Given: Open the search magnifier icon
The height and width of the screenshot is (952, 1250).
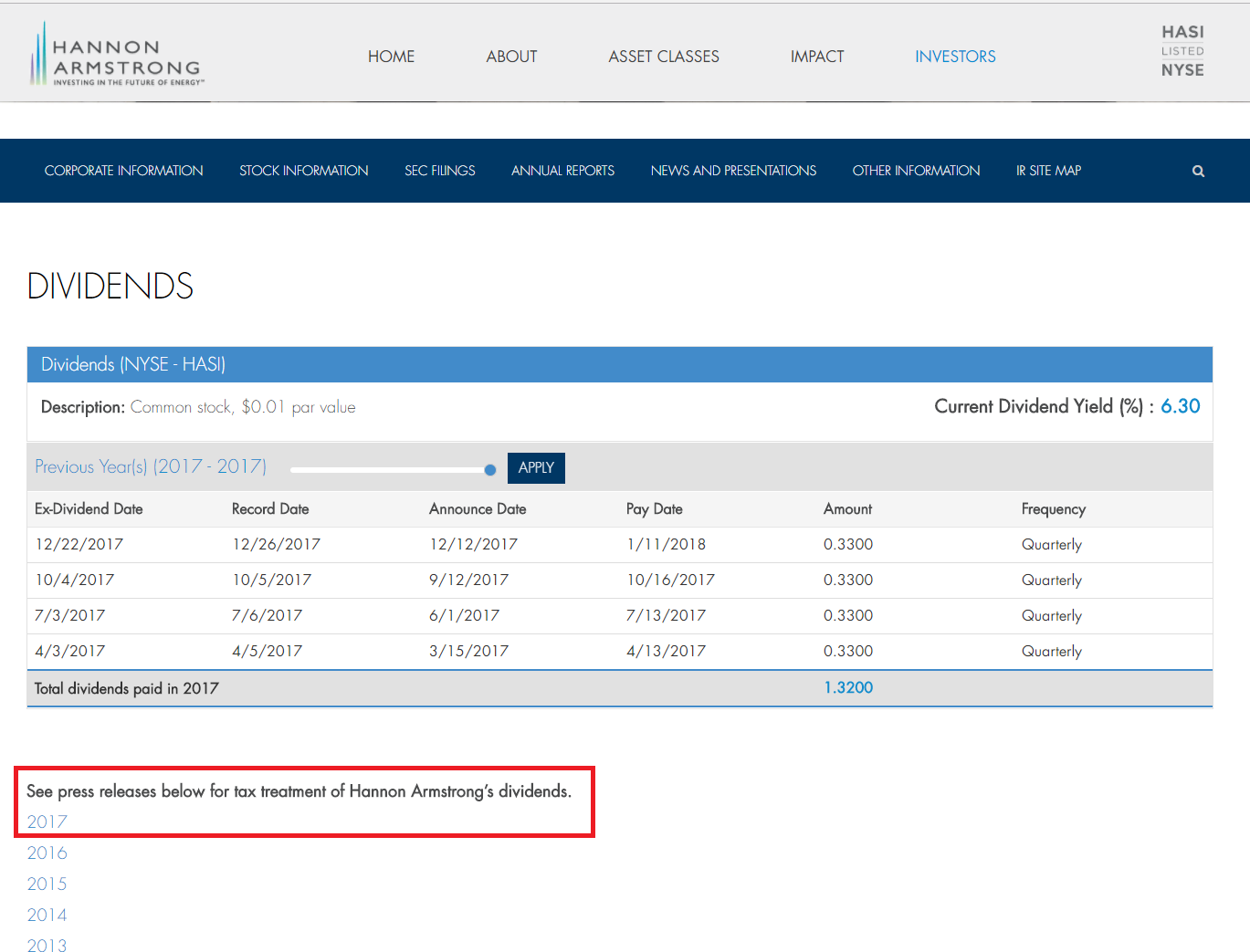Looking at the screenshot, I should [1198, 171].
